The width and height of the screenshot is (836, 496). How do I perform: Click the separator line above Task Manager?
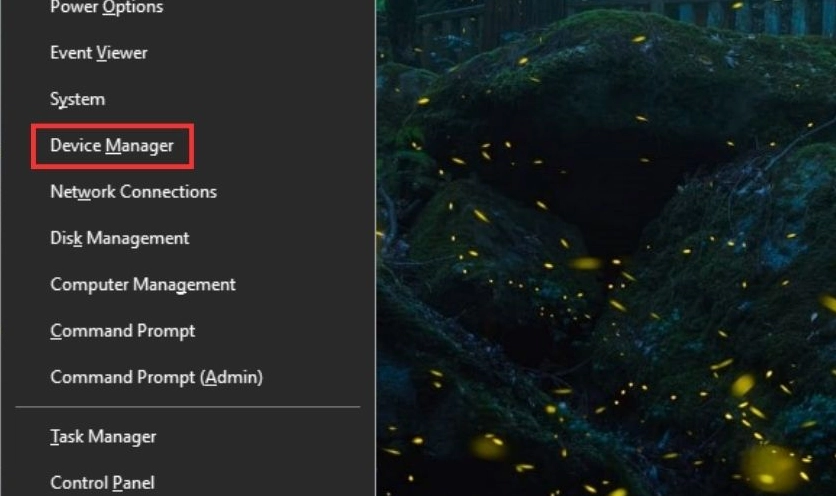[188, 407]
